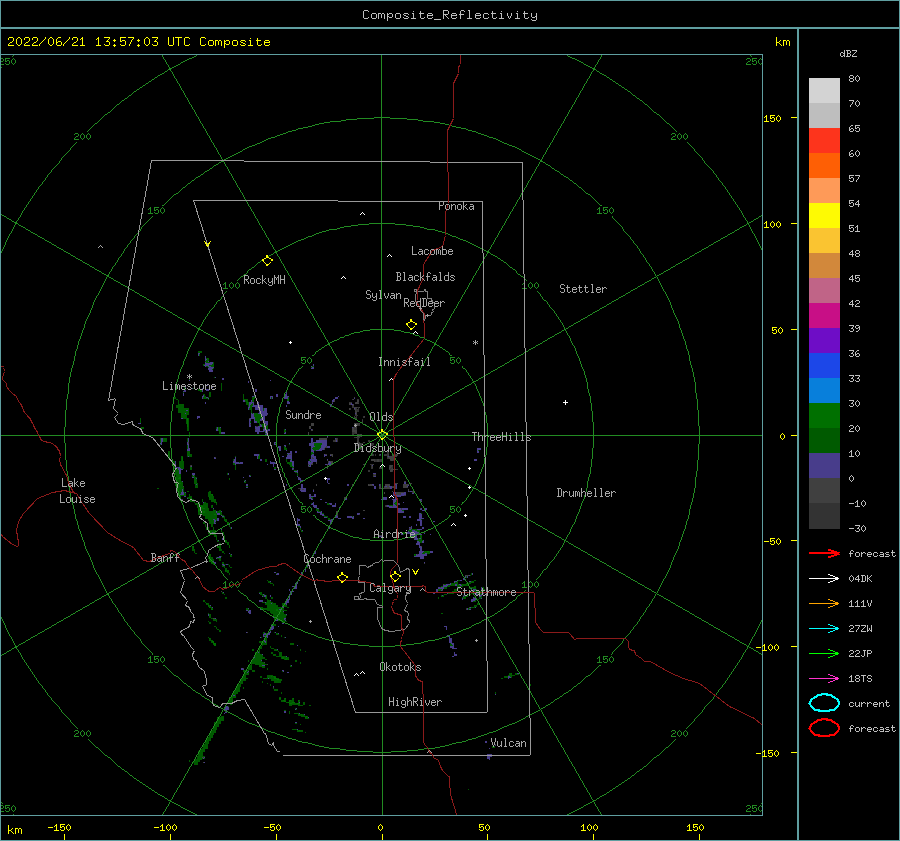Click the 65 dBZ red color swatch
Viewport: 900px width, 841px height.
click(x=824, y=141)
